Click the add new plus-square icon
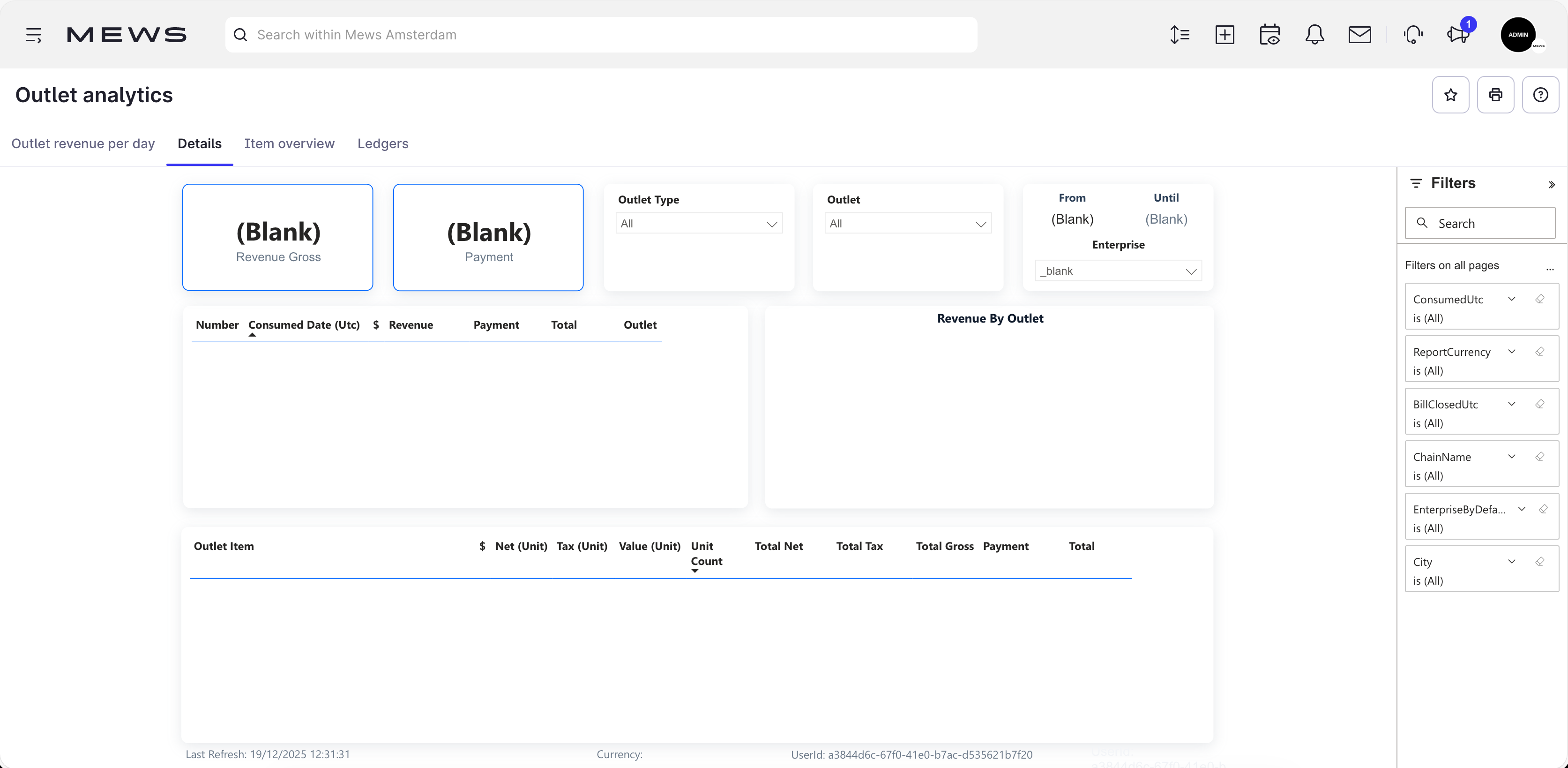 pyautogui.click(x=1225, y=35)
